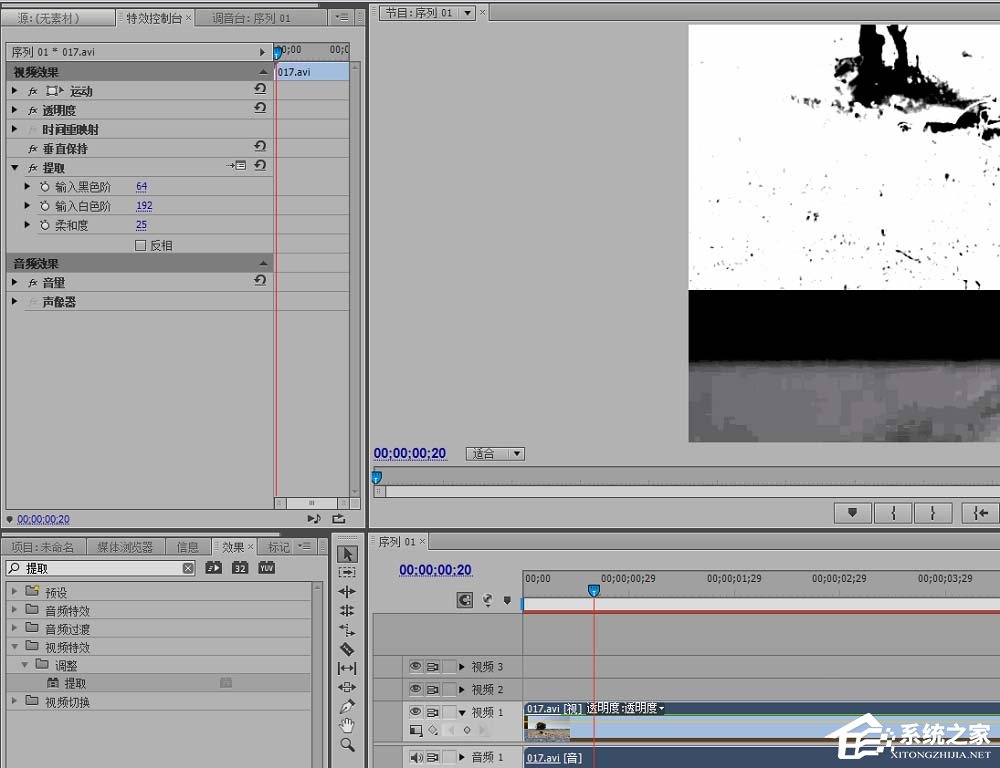Click the Selection arrow tool
The image size is (1000, 768).
coord(347,554)
